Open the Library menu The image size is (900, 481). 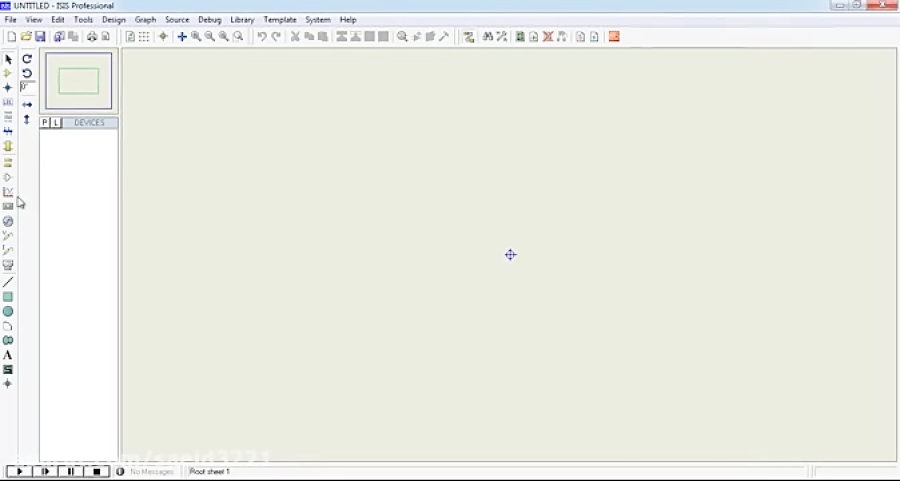point(242,20)
